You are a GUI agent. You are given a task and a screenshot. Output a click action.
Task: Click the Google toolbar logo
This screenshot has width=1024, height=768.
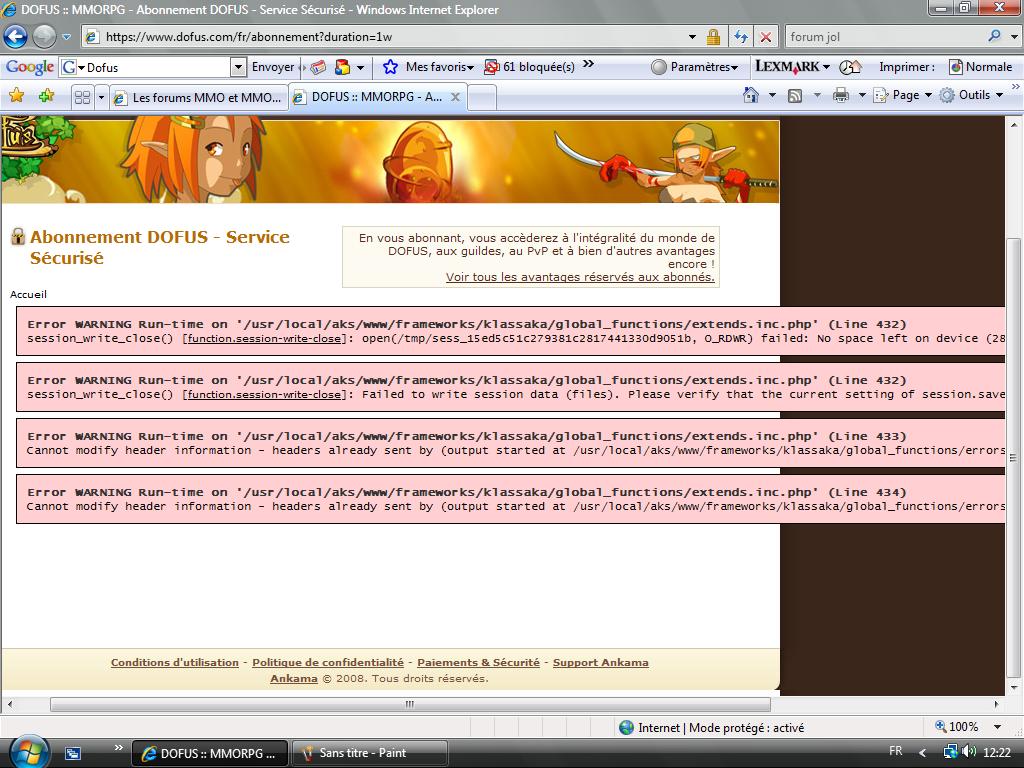pyautogui.click(x=29, y=67)
